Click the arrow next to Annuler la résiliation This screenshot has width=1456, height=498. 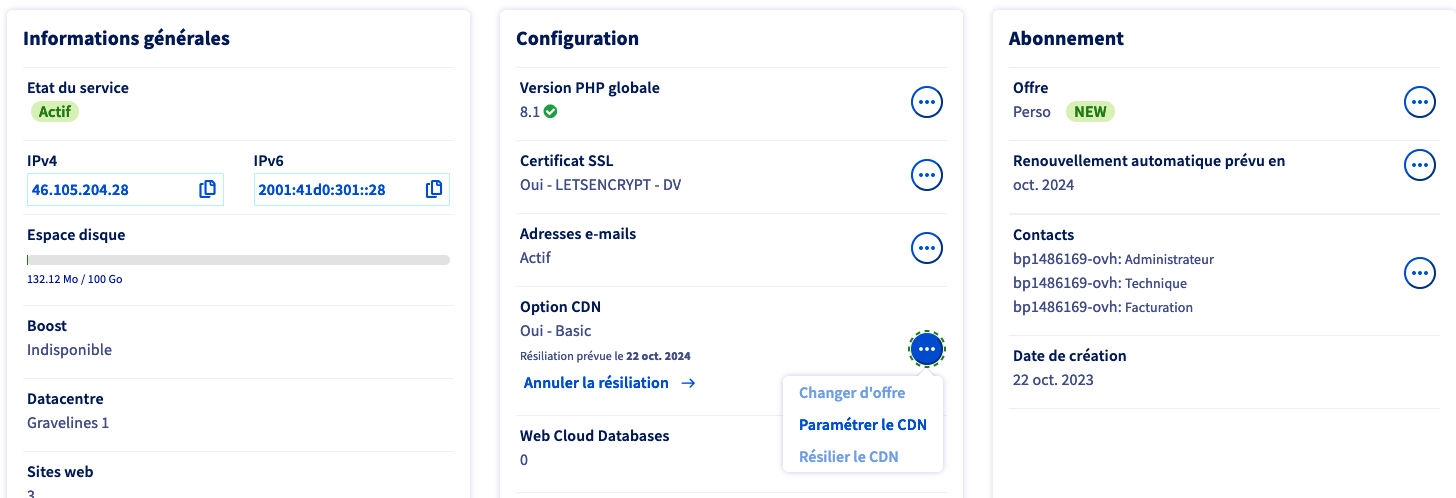point(688,383)
